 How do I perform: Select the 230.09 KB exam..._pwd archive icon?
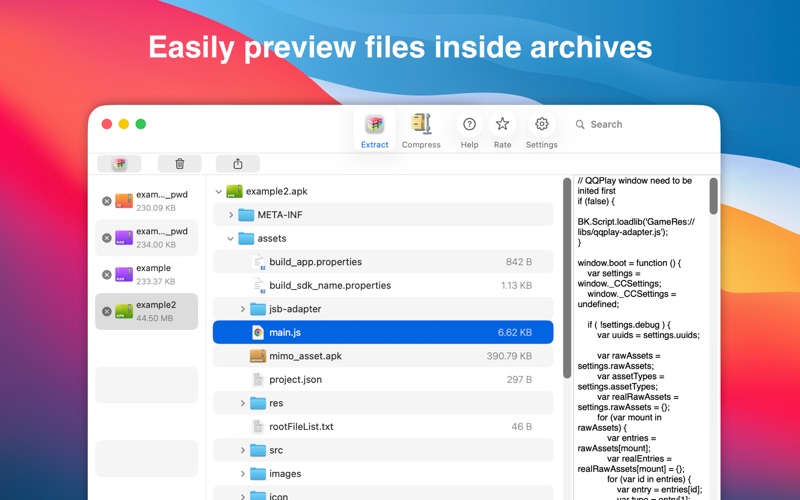point(124,201)
